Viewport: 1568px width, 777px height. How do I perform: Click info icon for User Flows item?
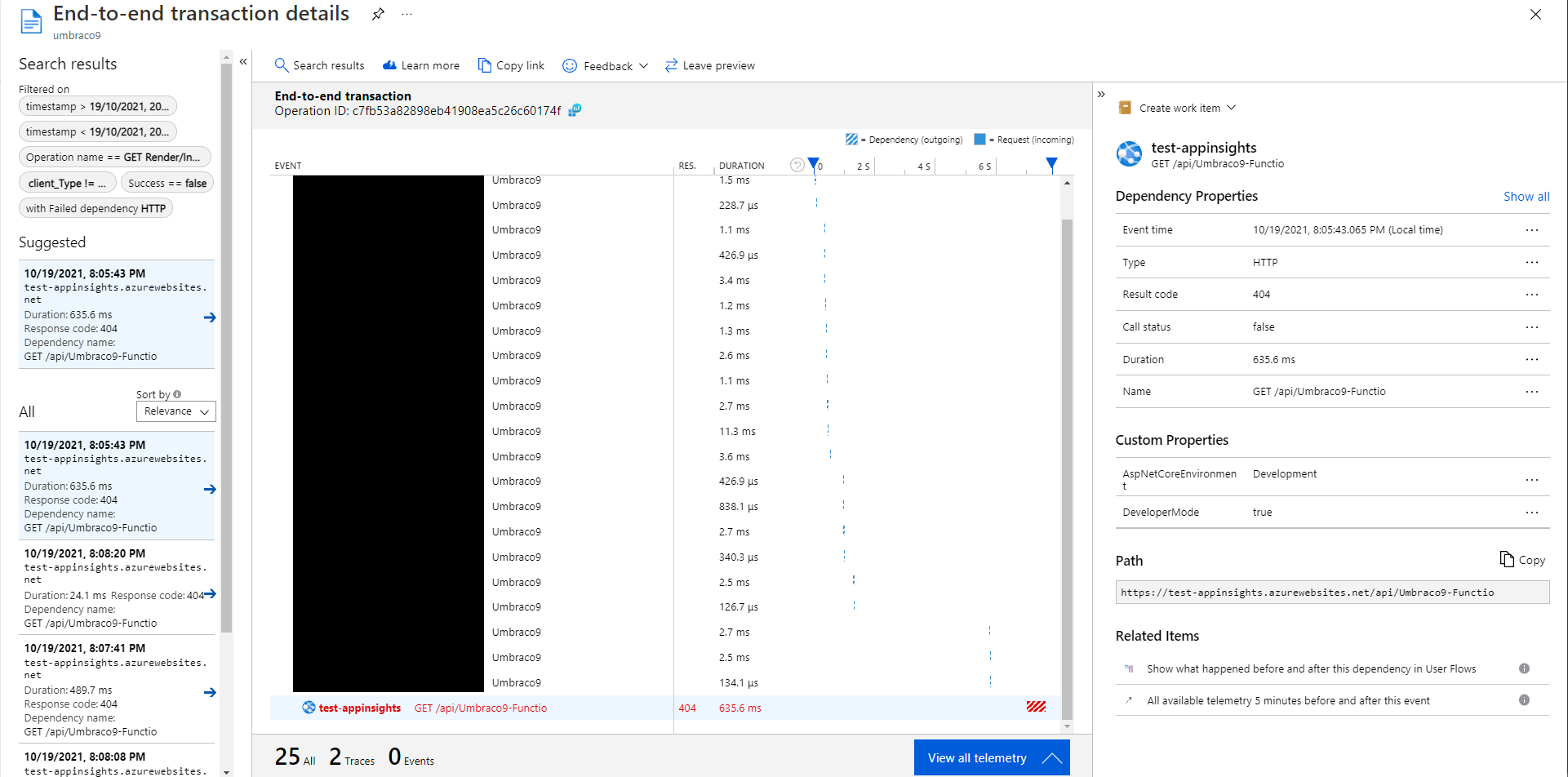tap(1524, 668)
